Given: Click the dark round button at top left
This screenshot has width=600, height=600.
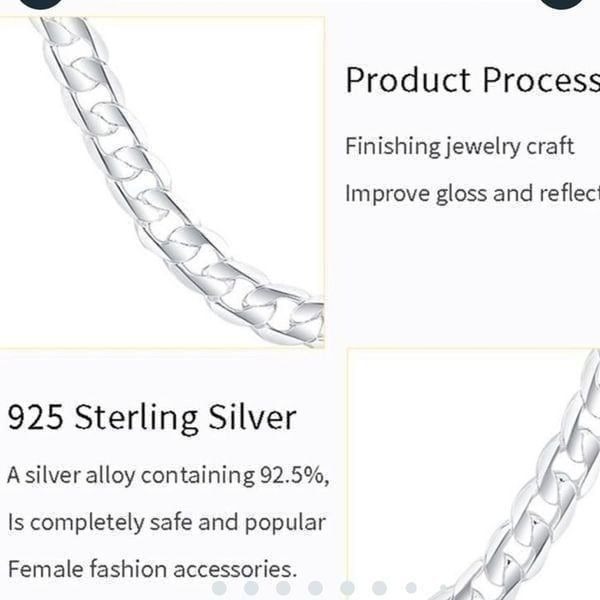Looking at the screenshot, I should pyautogui.click(x=40, y=3).
